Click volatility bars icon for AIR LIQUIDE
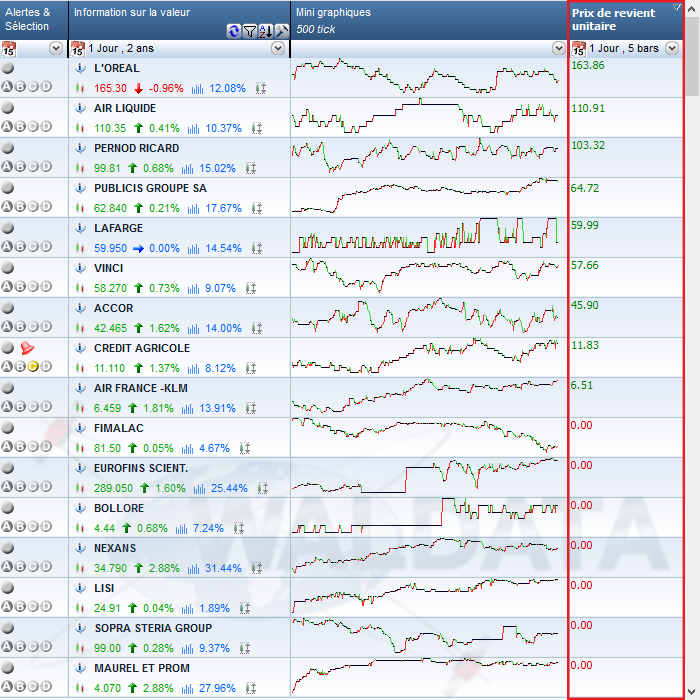The height and width of the screenshot is (700, 700). pyautogui.click(x=193, y=129)
